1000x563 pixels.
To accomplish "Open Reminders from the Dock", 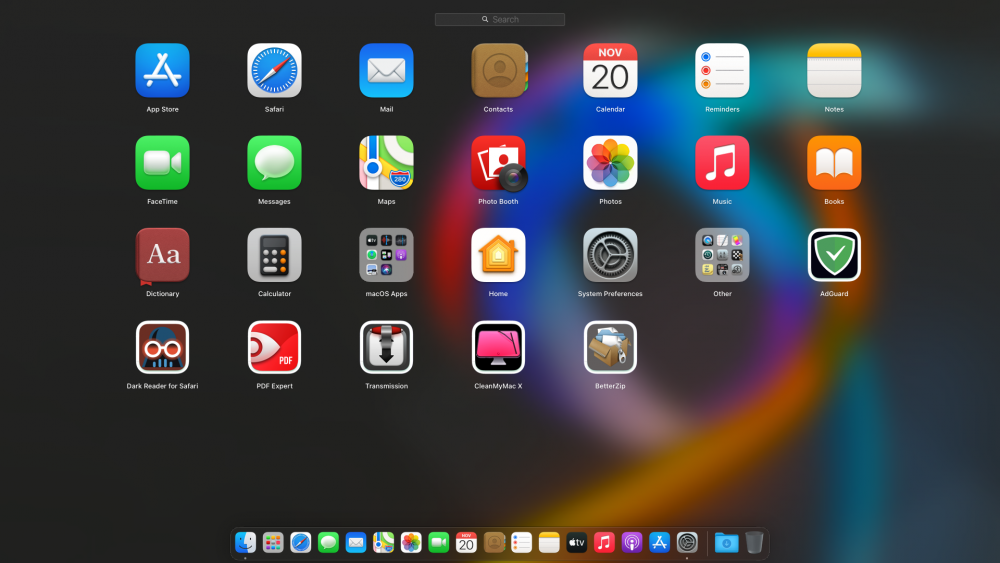I will click(522, 543).
